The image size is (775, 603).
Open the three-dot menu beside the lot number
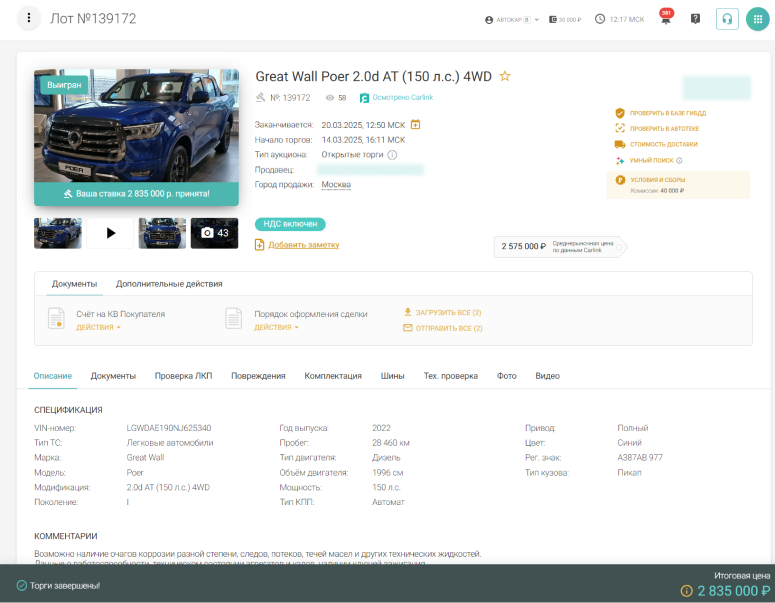(30, 19)
